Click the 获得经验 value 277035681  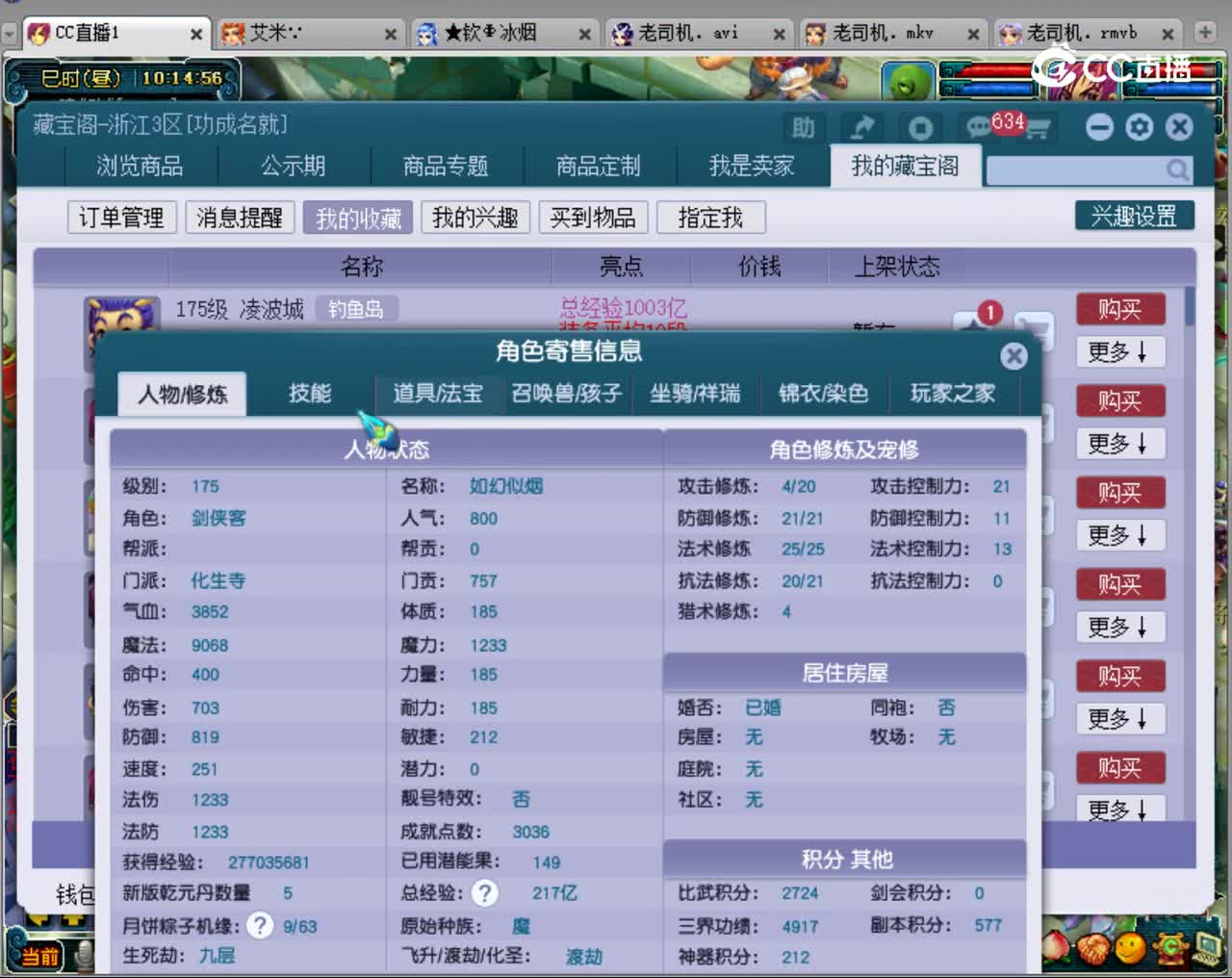(269, 862)
